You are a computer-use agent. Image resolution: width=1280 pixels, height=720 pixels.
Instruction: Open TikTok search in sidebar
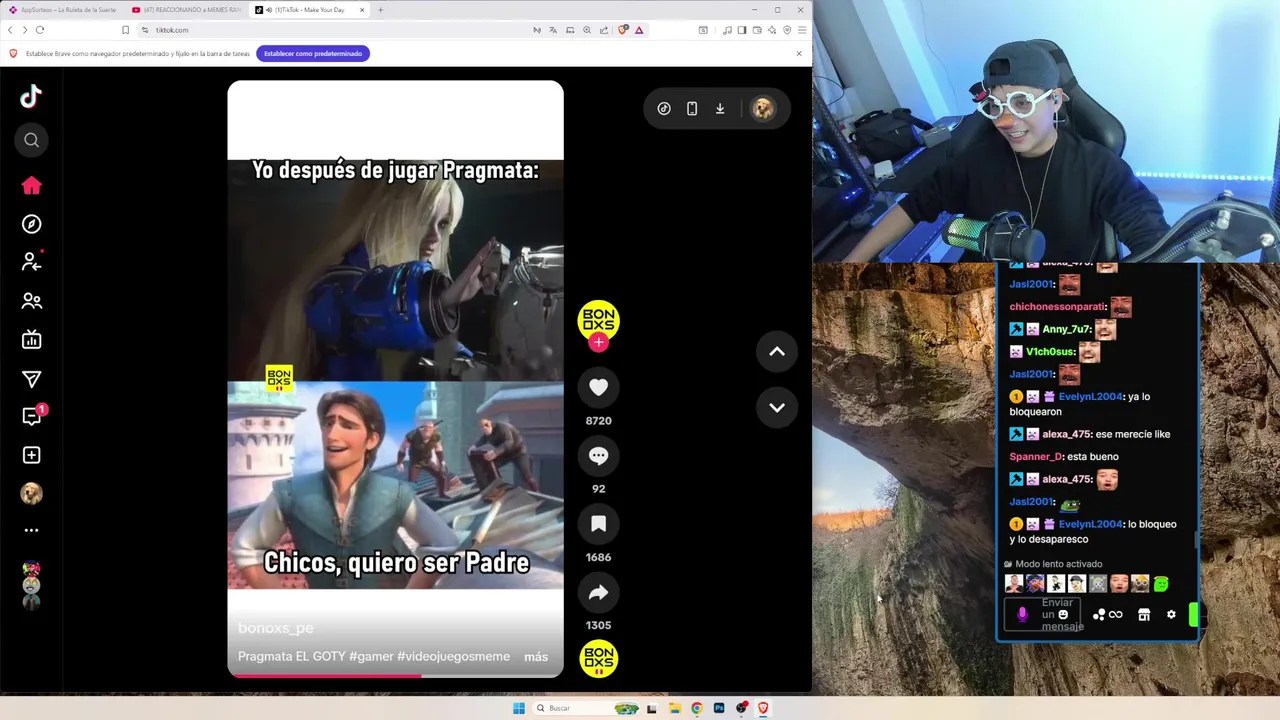pos(31,140)
